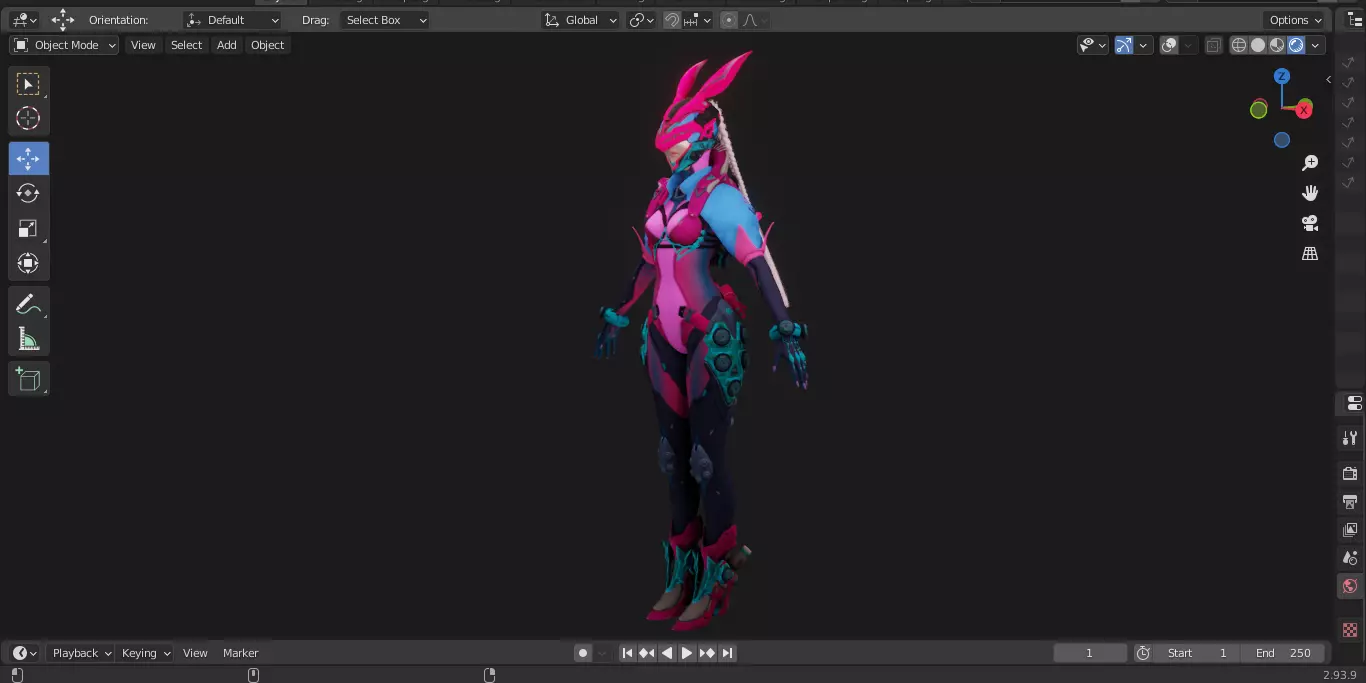Open the Orientation Default dropdown
Screen dimensions: 1366x683
[233, 20]
